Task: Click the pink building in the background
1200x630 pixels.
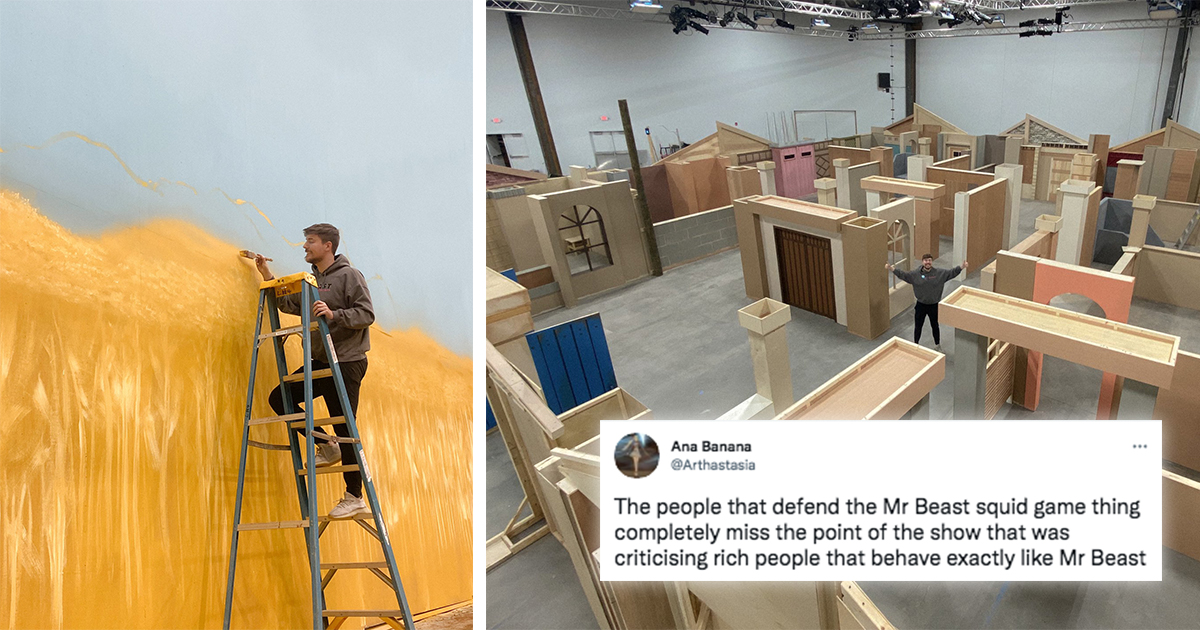Action: pos(796,170)
